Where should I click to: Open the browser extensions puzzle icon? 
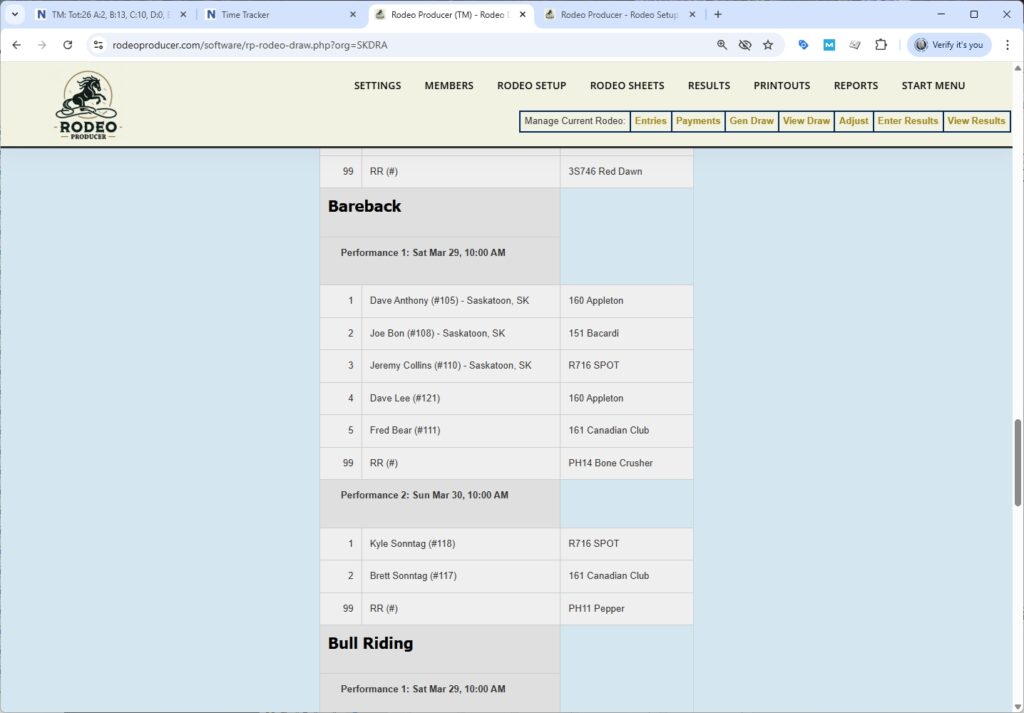(x=881, y=45)
